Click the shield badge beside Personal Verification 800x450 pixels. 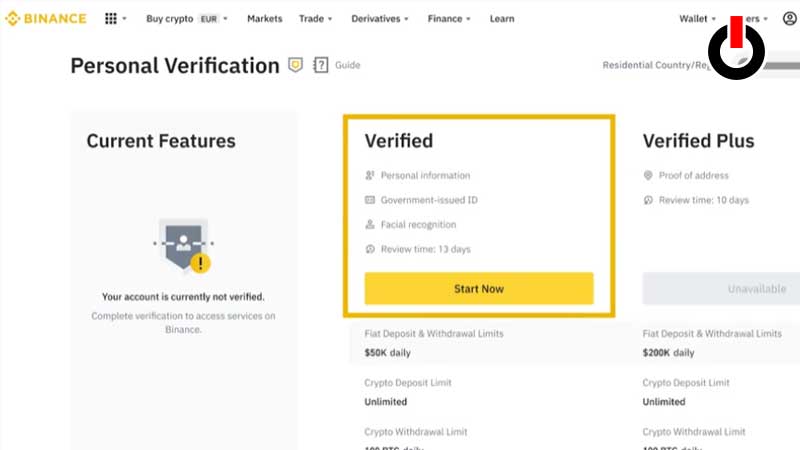(295, 65)
